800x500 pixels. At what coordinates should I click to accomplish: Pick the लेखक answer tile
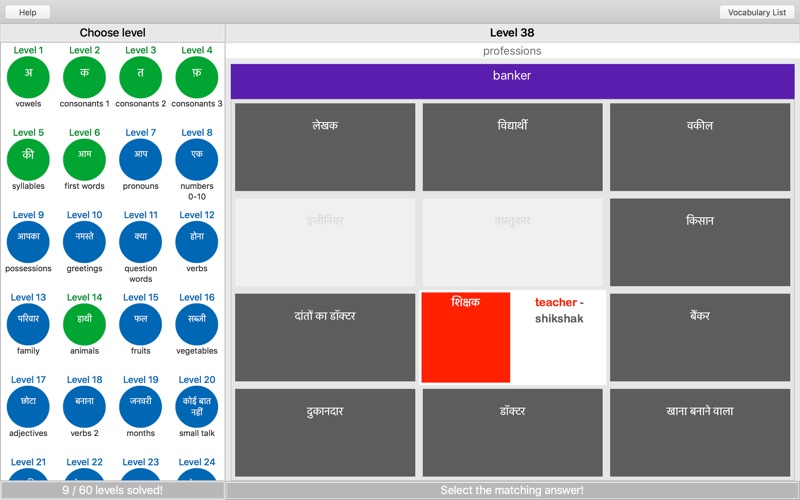click(325, 147)
